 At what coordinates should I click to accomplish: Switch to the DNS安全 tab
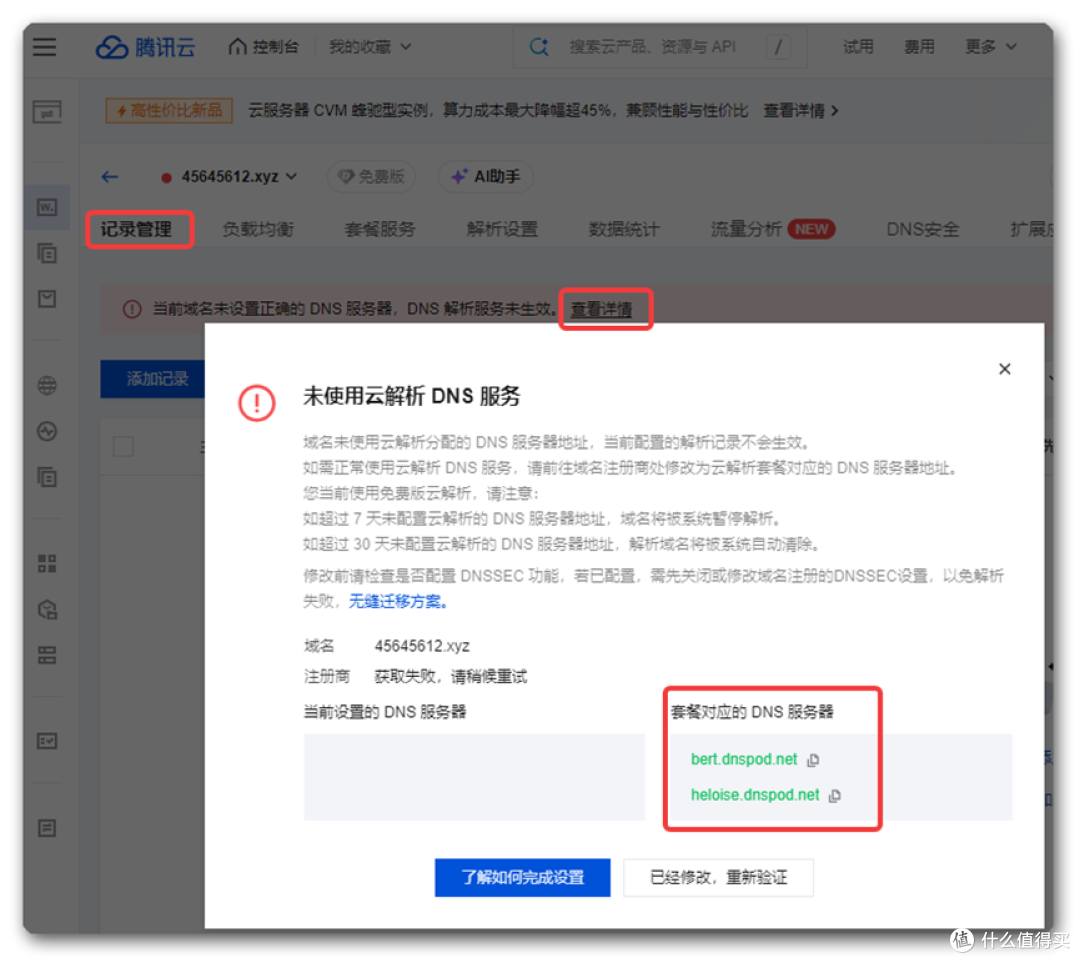click(922, 229)
